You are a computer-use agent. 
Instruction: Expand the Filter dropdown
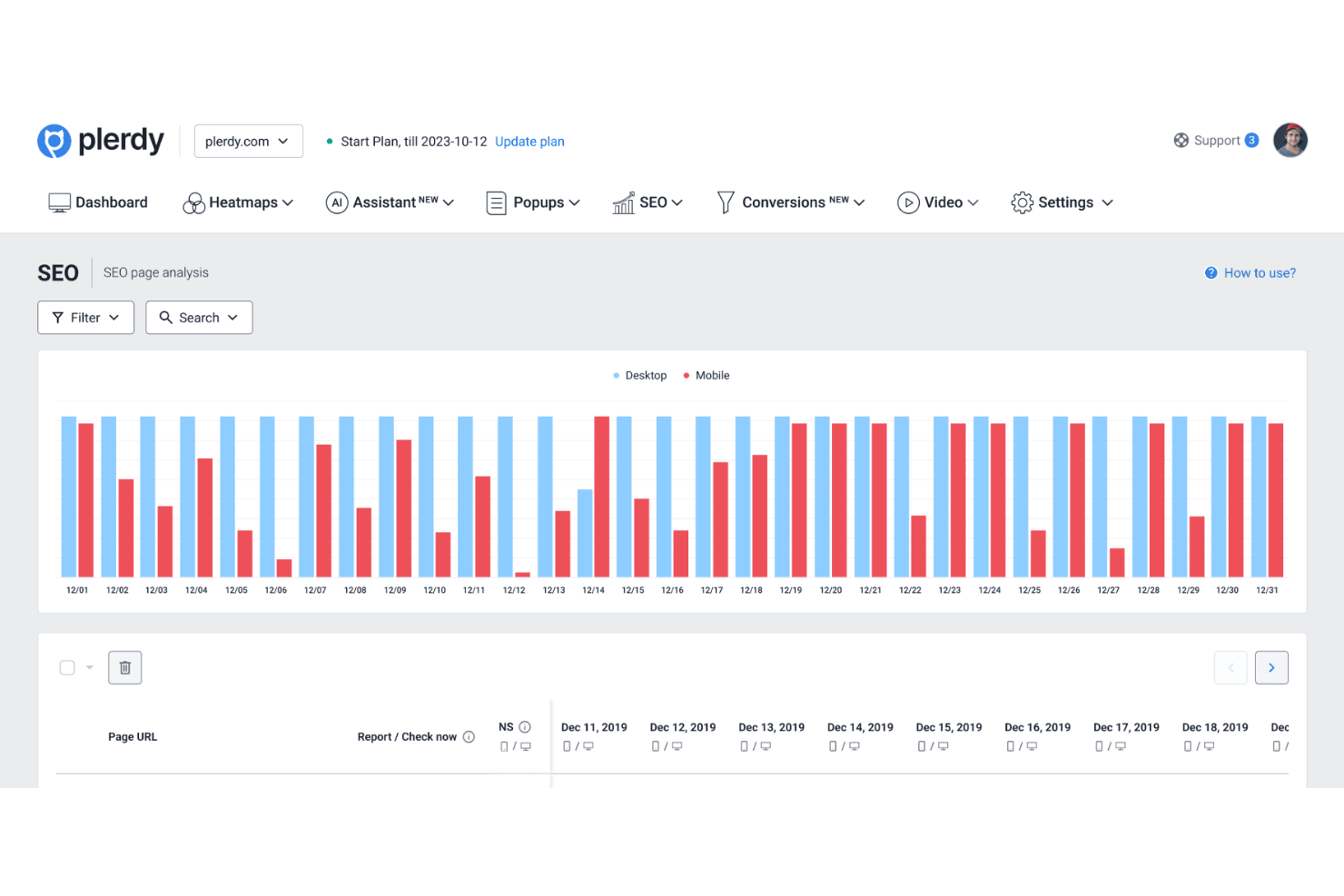[x=85, y=318]
